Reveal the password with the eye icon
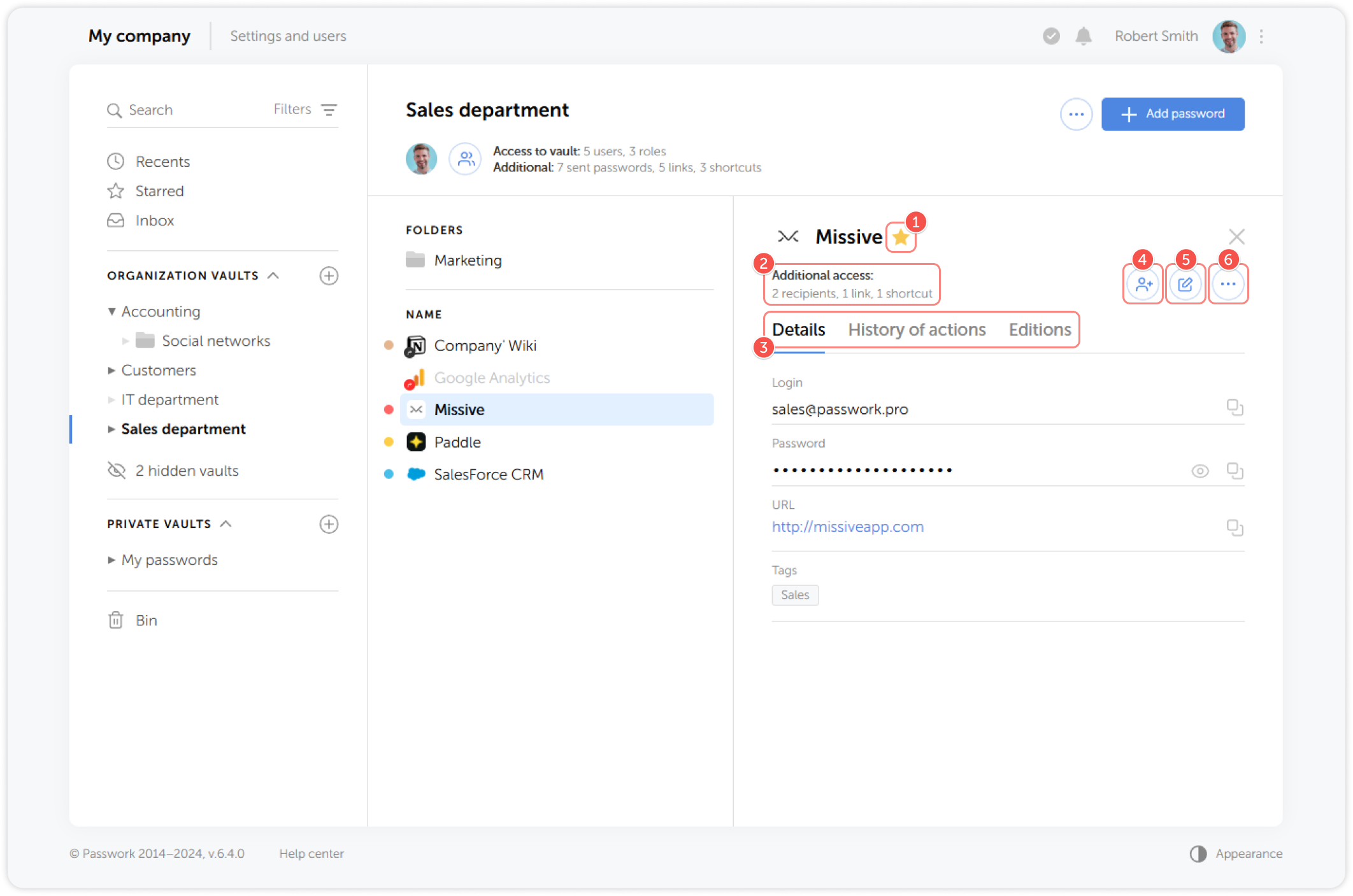 coord(1199,471)
